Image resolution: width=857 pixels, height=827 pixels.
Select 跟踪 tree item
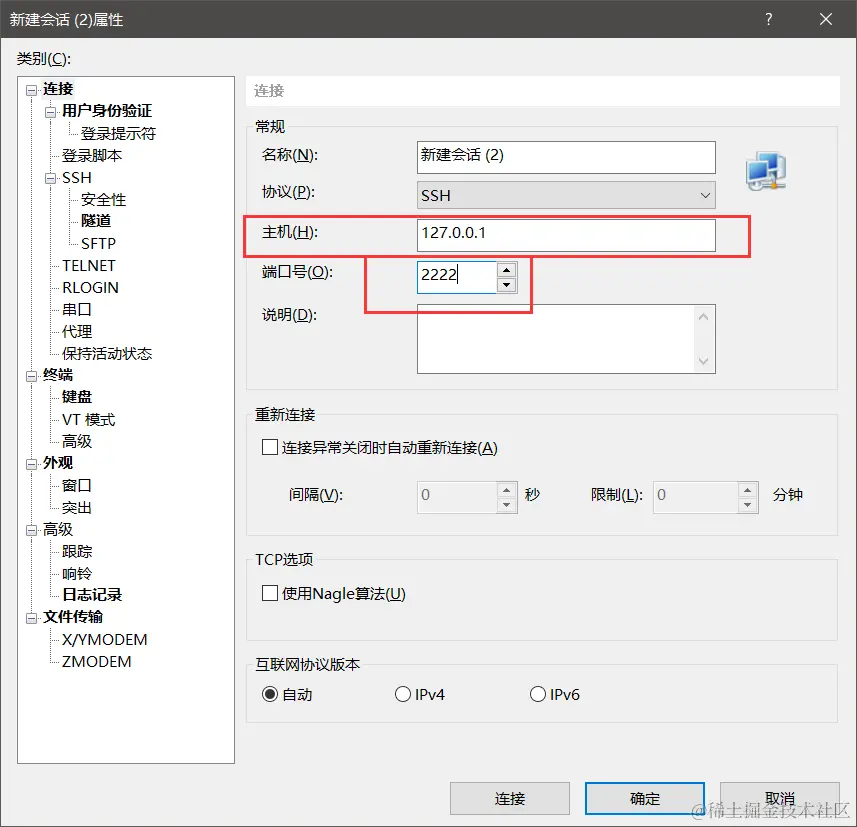[77, 552]
